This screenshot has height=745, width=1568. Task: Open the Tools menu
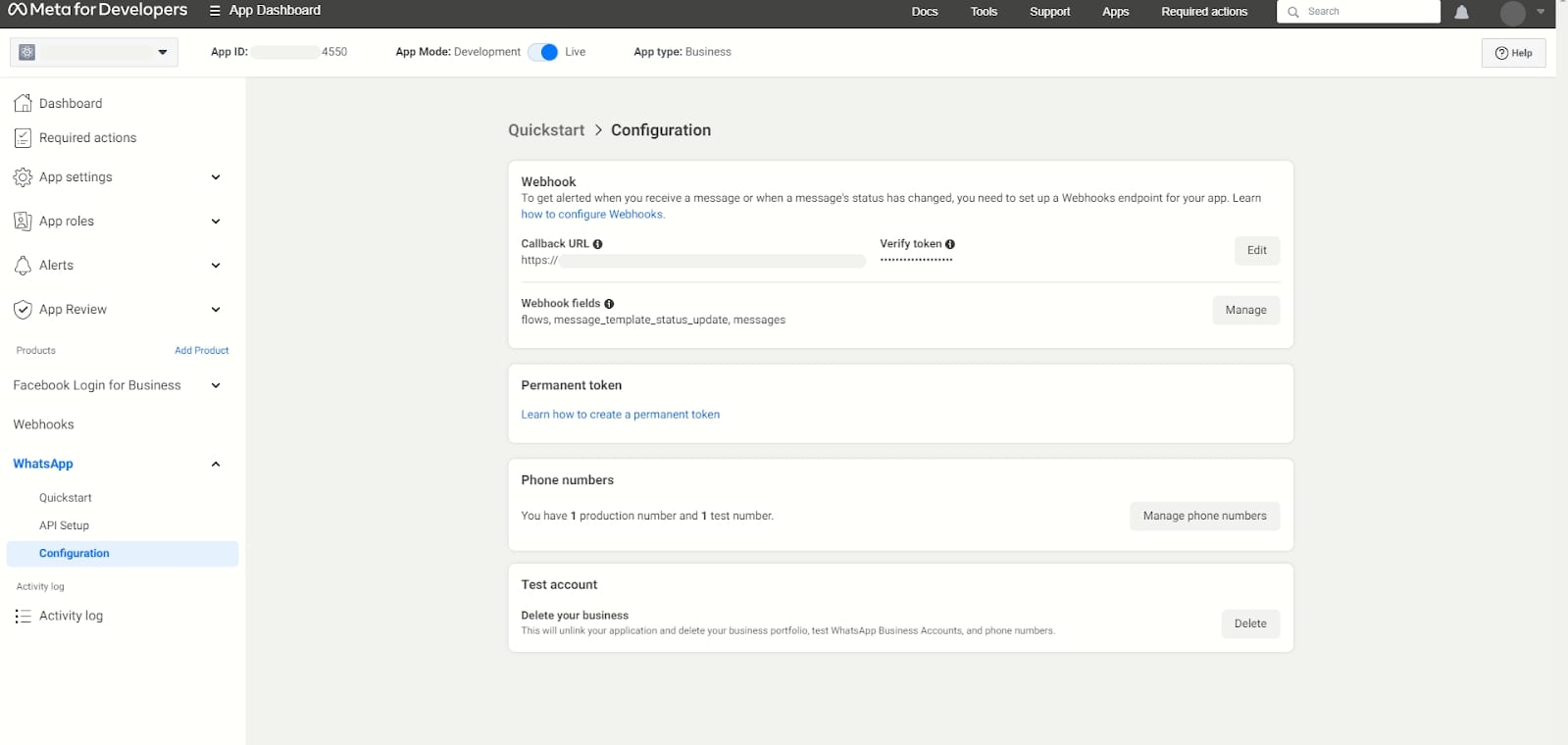tap(984, 12)
